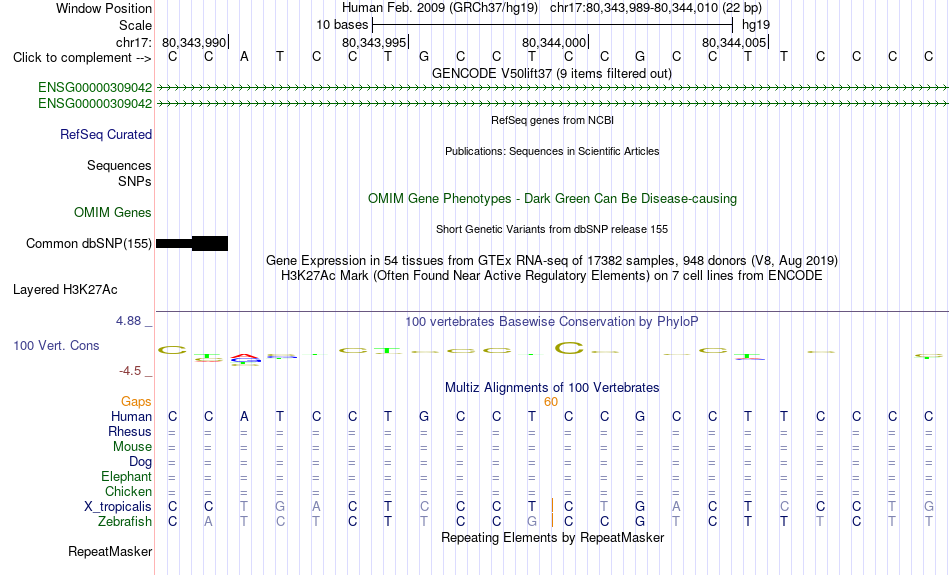Screen dimensions: 950x575
Task: Click the SNPs track label
Action: pos(135,181)
